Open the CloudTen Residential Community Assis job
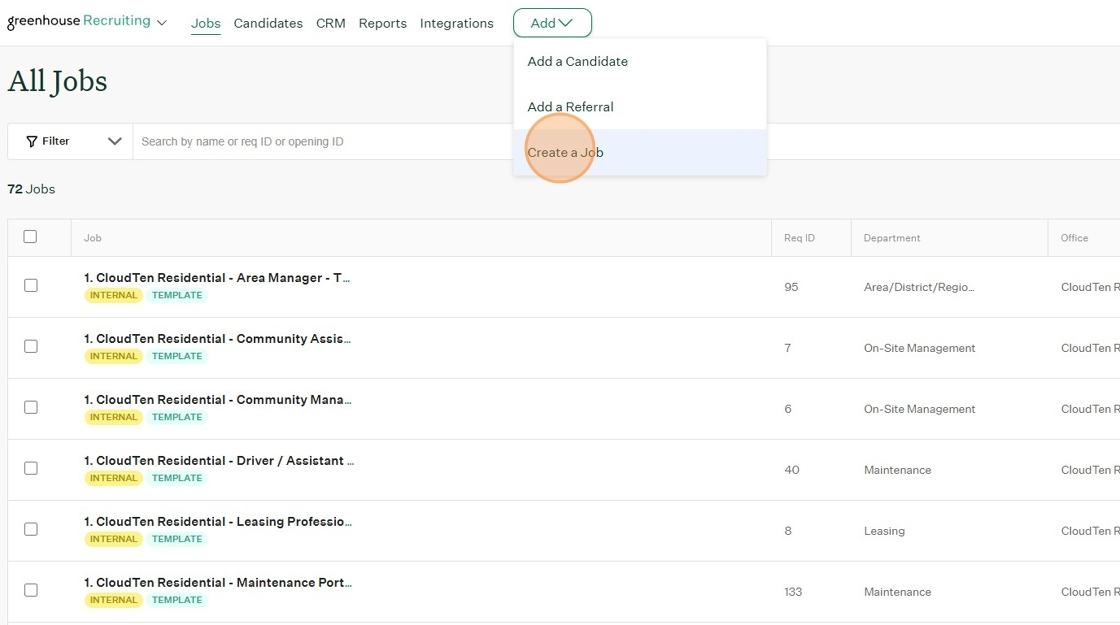Viewport: 1120px width, 625px height. (217, 339)
